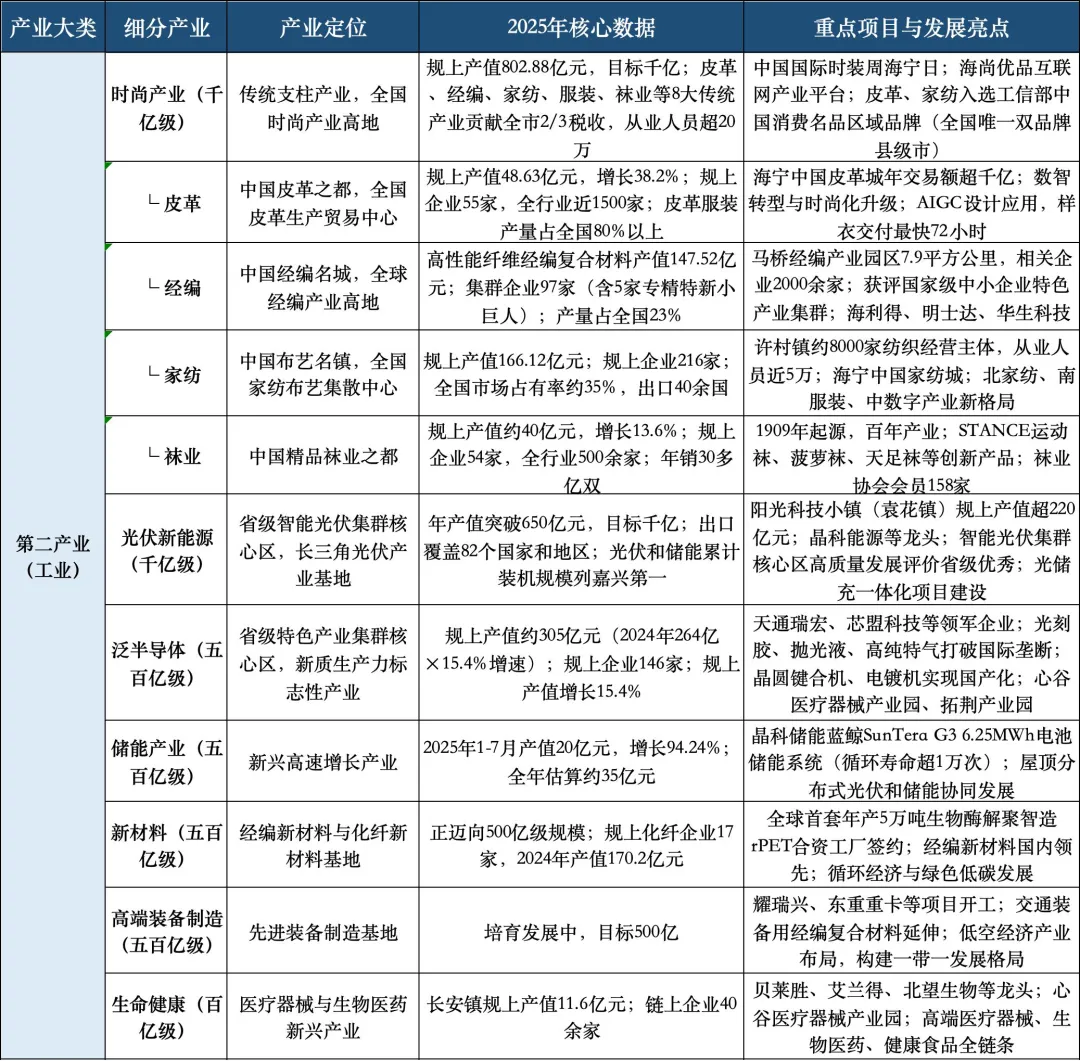Click data cell 高性能纤维经编复合材料产值147.52亿元
1080x1061 pixels.
[581, 287]
